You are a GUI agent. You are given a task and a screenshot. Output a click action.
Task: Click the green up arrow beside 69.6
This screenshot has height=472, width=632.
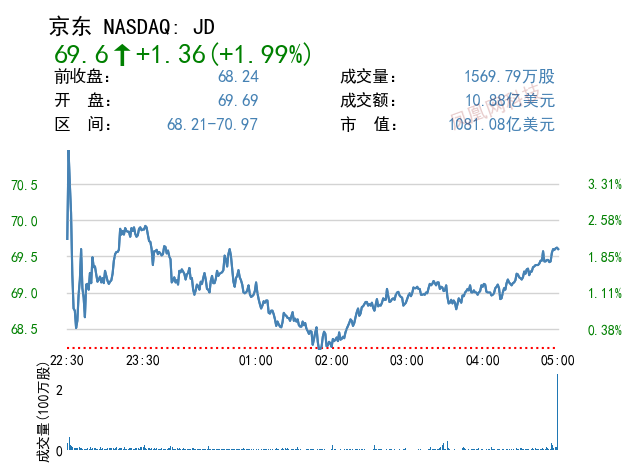[x=120, y=54]
